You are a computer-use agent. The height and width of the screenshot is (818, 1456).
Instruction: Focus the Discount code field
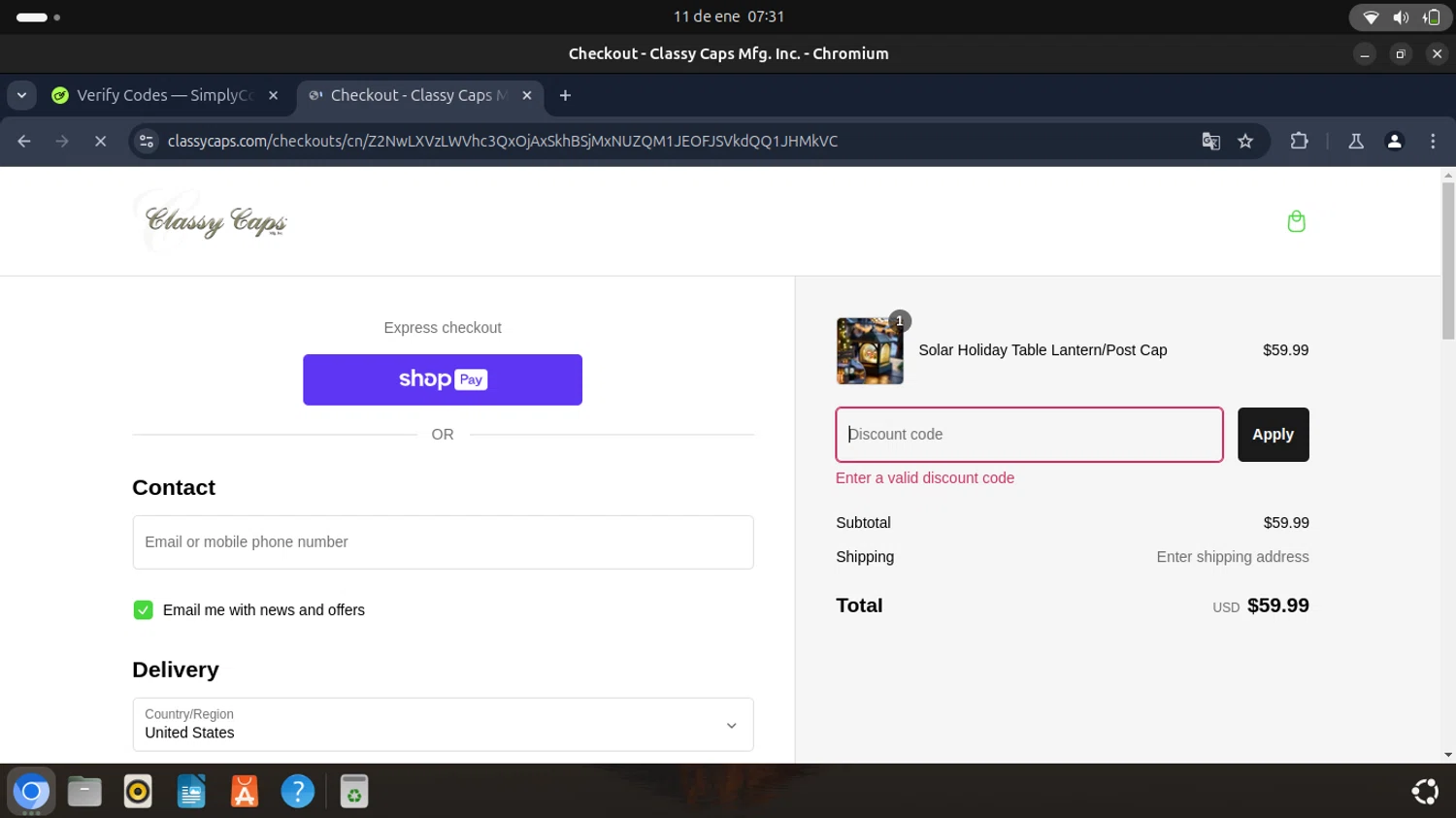coord(1029,435)
